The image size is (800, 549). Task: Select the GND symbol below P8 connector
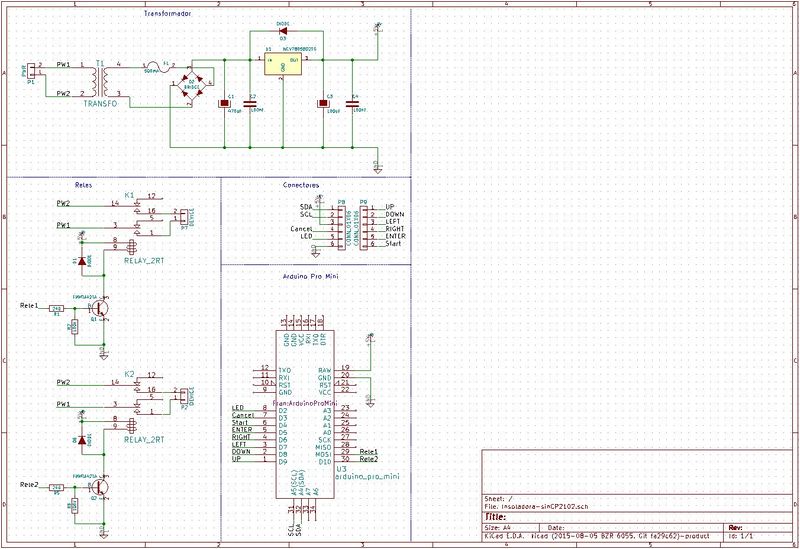pyautogui.click(x=315, y=250)
